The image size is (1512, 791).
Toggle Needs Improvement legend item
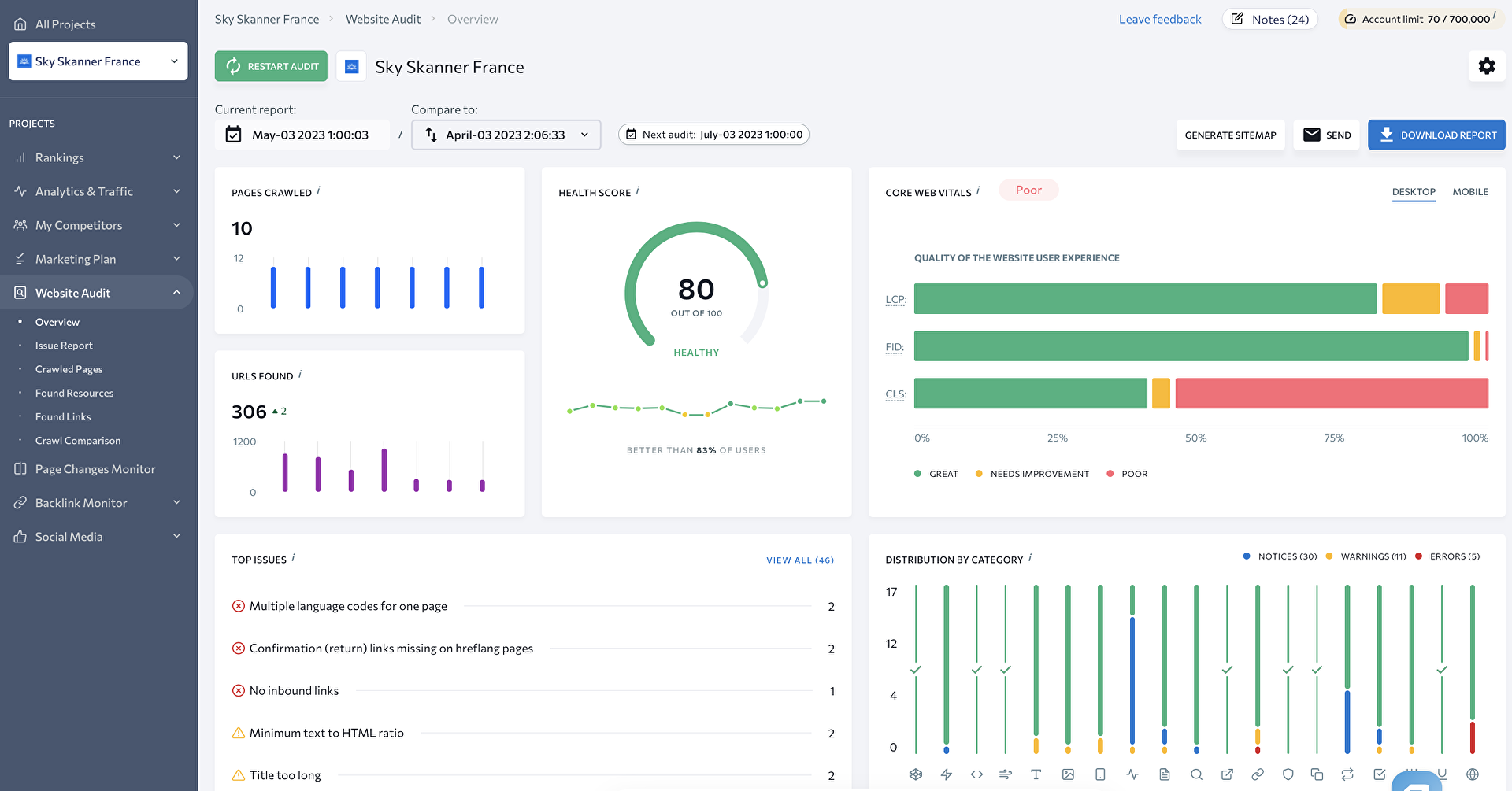point(1032,474)
